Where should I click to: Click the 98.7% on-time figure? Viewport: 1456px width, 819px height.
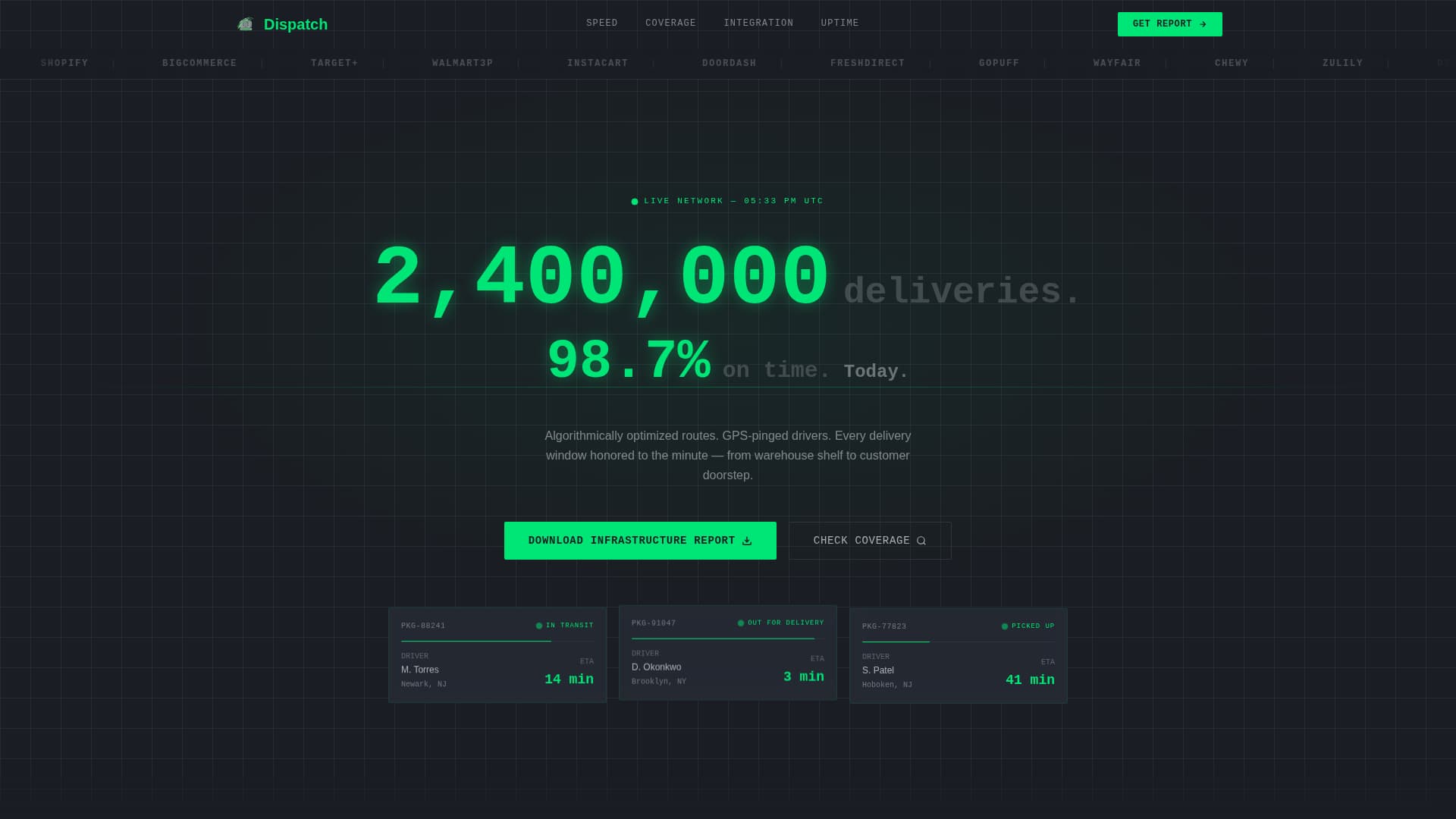click(x=629, y=360)
